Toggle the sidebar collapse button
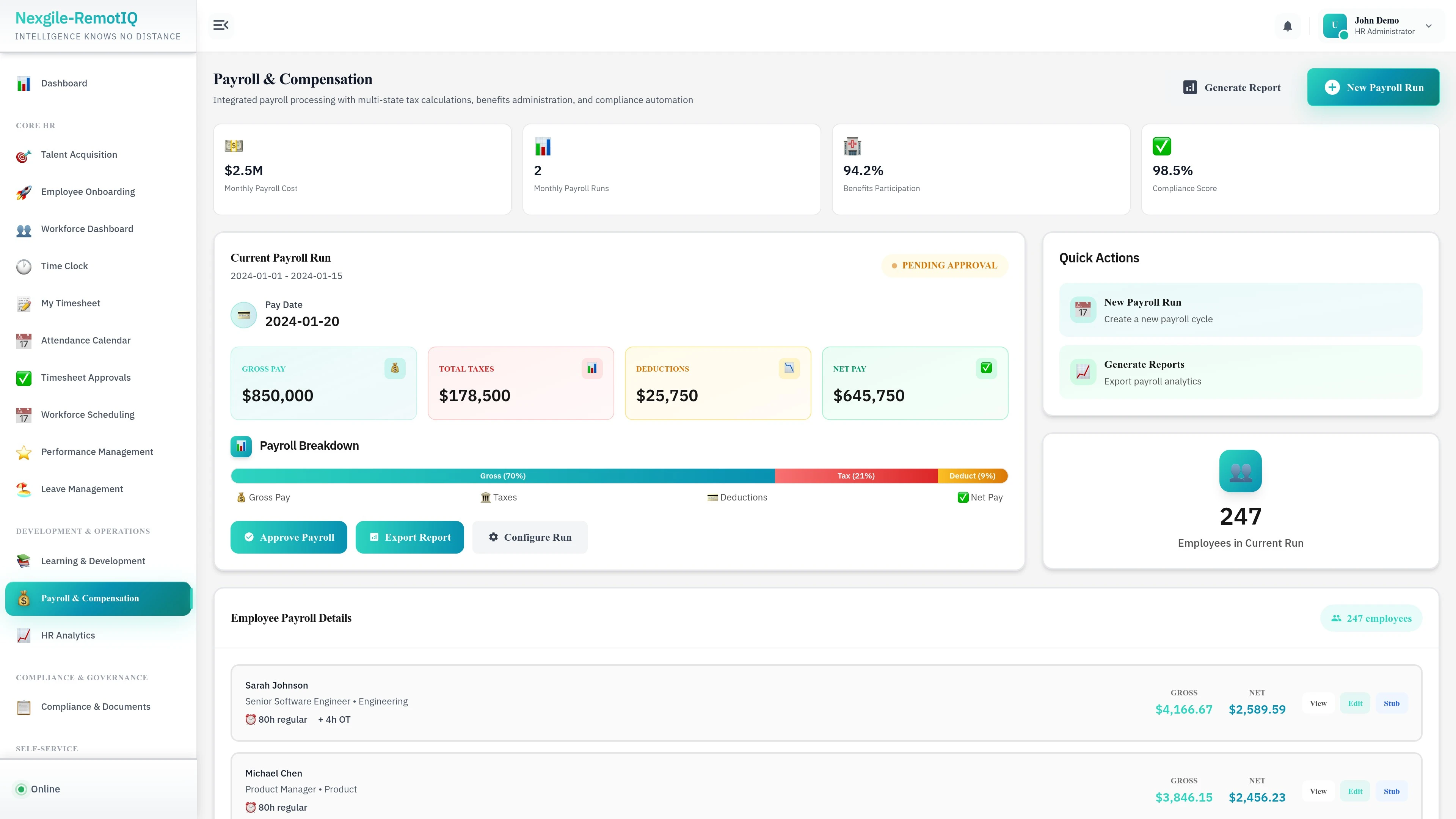This screenshot has height=819, width=1456. coord(221,25)
